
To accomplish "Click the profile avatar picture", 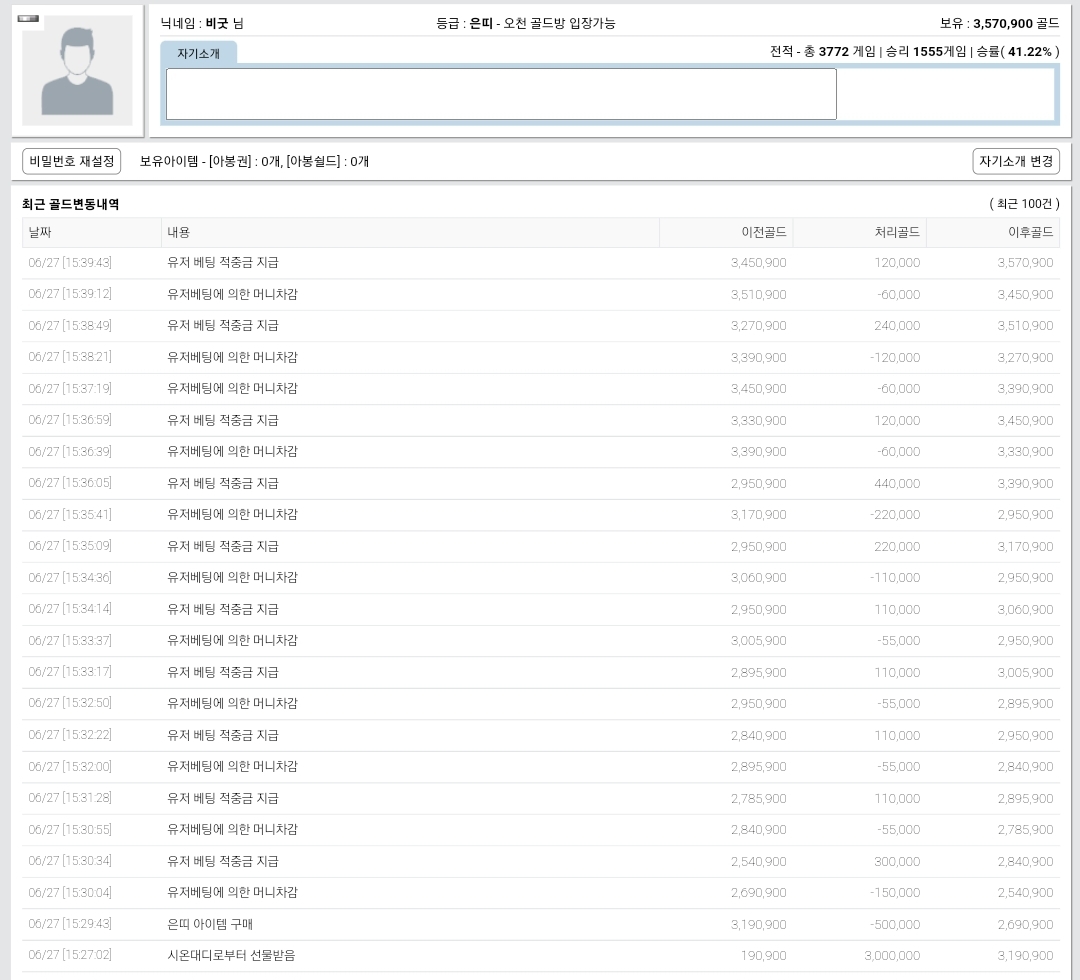I will 77,71.
